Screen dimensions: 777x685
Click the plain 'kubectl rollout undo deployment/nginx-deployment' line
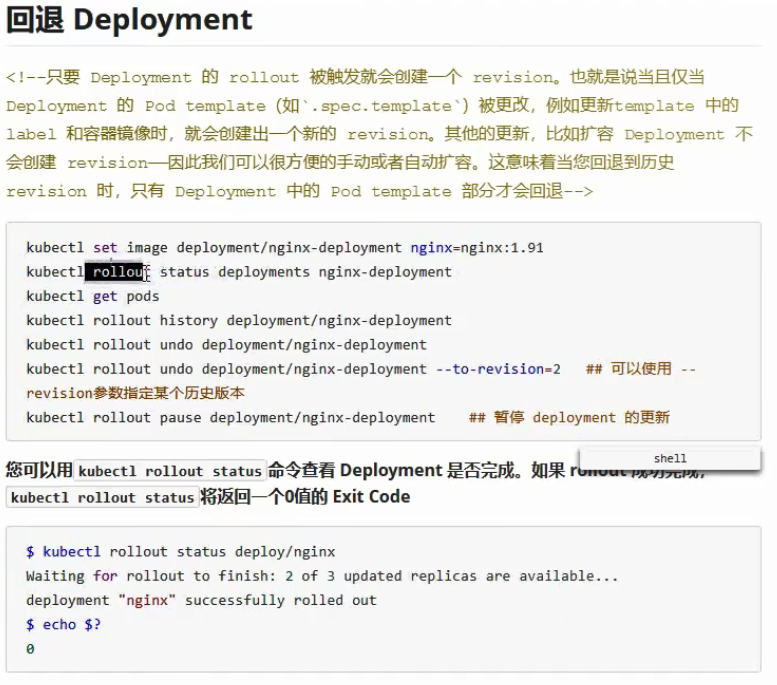(x=226, y=344)
